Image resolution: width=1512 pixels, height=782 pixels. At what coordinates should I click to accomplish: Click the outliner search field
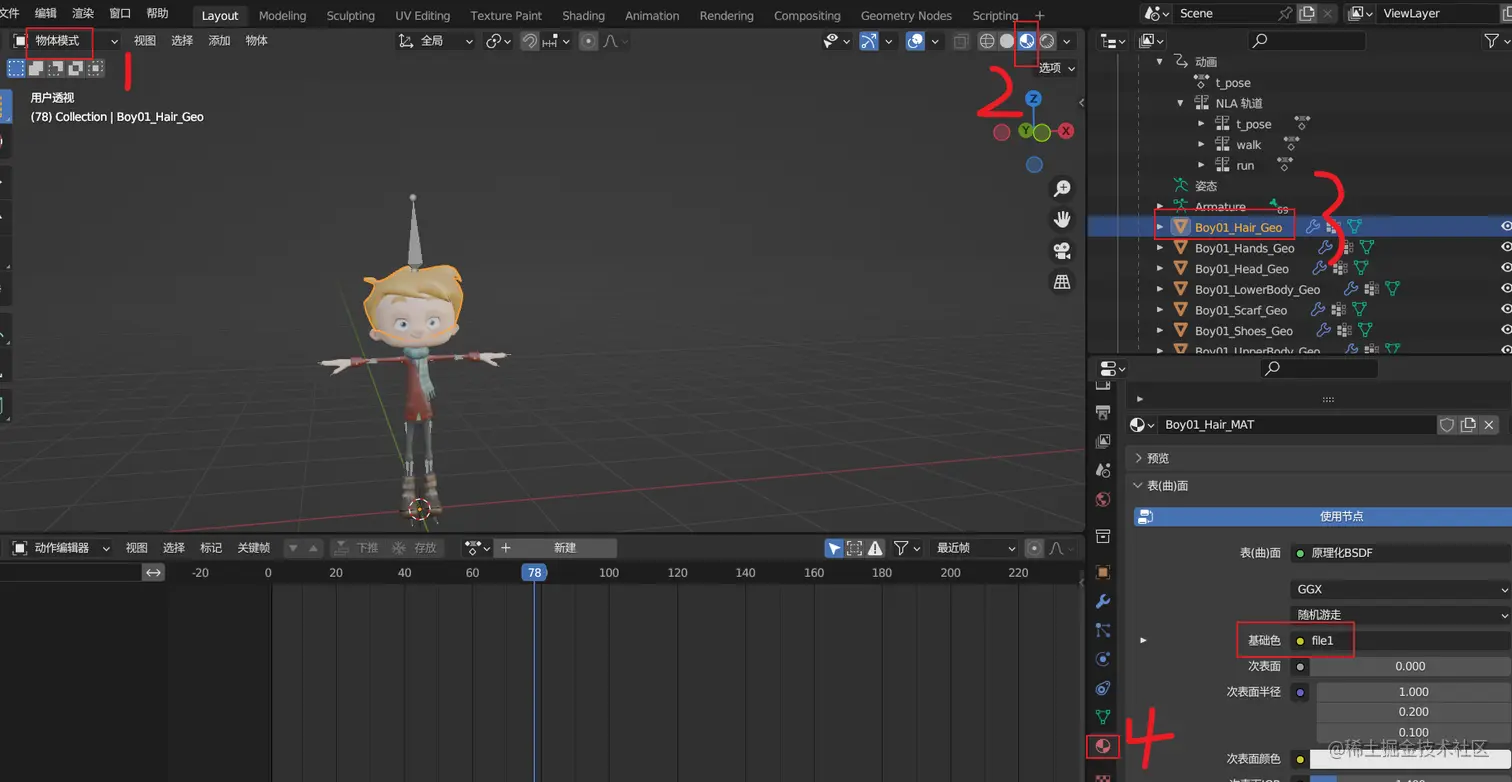(x=1306, y=41)
